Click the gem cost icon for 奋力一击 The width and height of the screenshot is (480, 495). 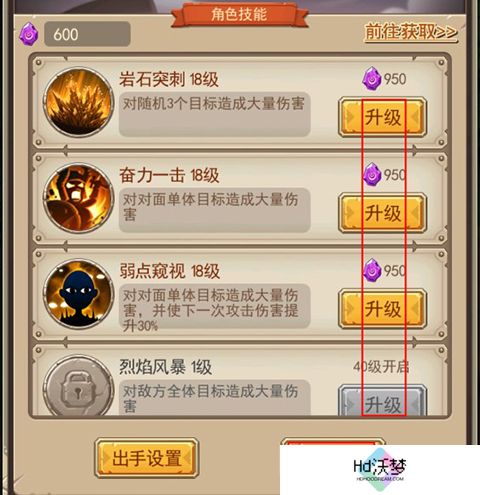click(371, 174)
